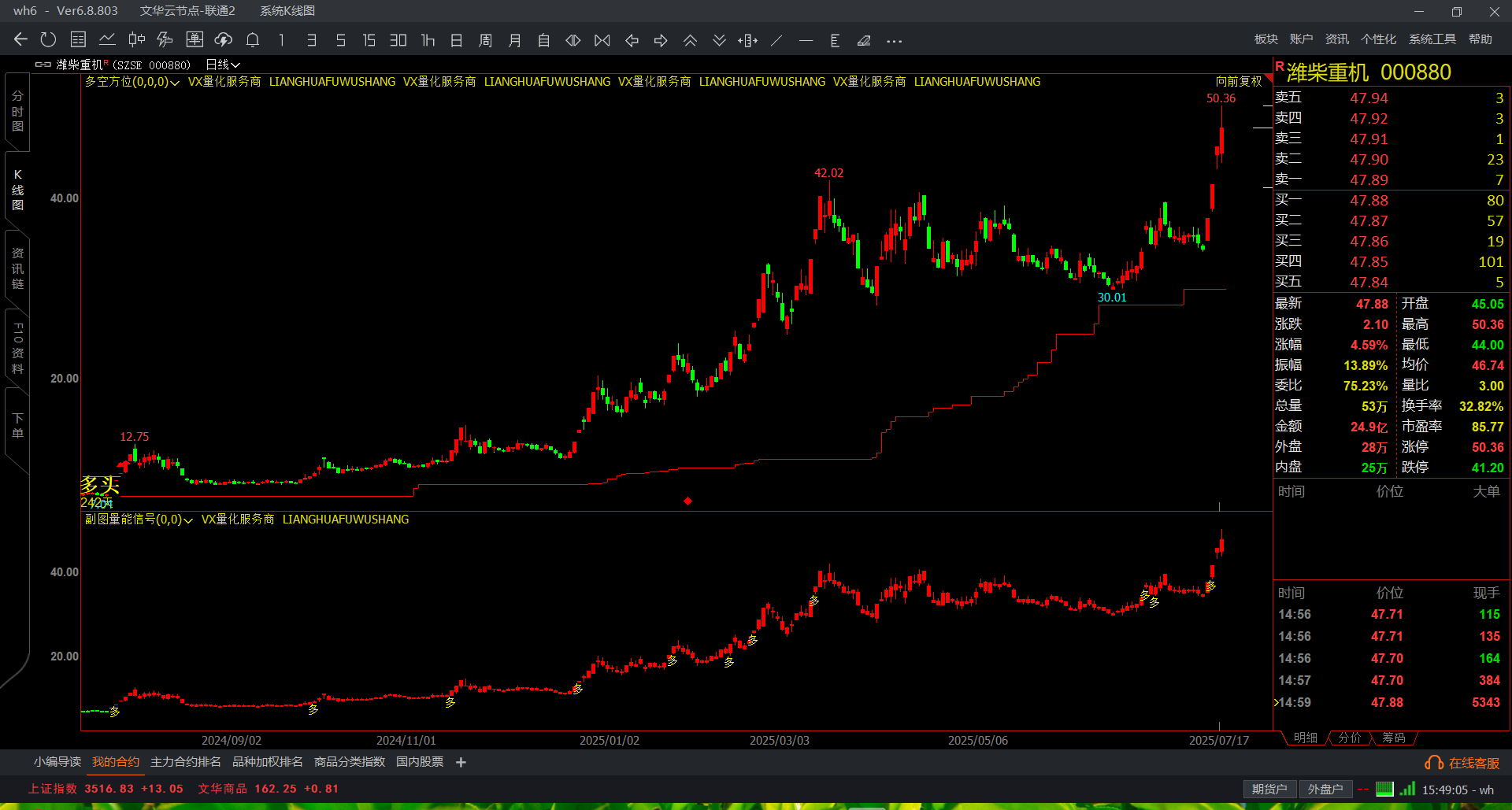Click the cloud lightning icon

(x=224, y=39)
